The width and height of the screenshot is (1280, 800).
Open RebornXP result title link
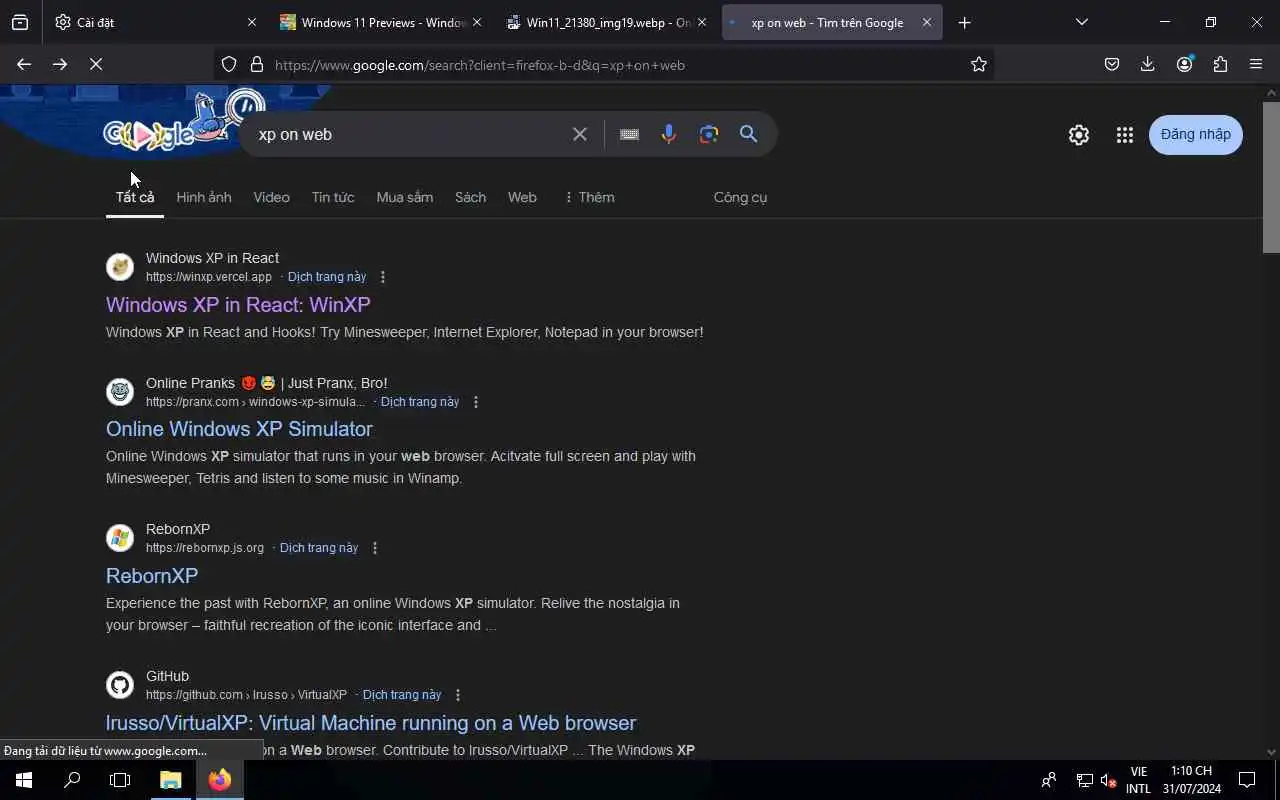[152, 575]
